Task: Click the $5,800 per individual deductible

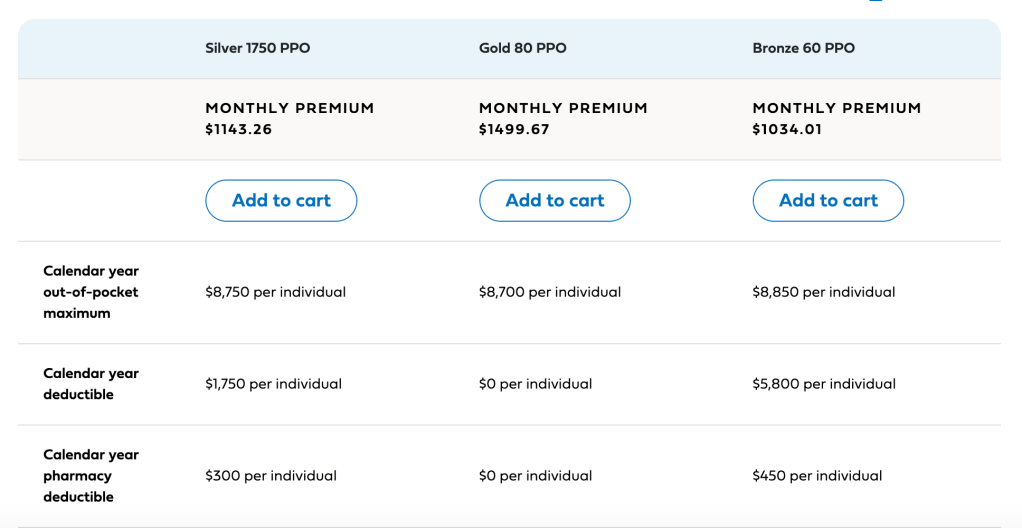Action: pyautogui.click(x=824, y=384)
